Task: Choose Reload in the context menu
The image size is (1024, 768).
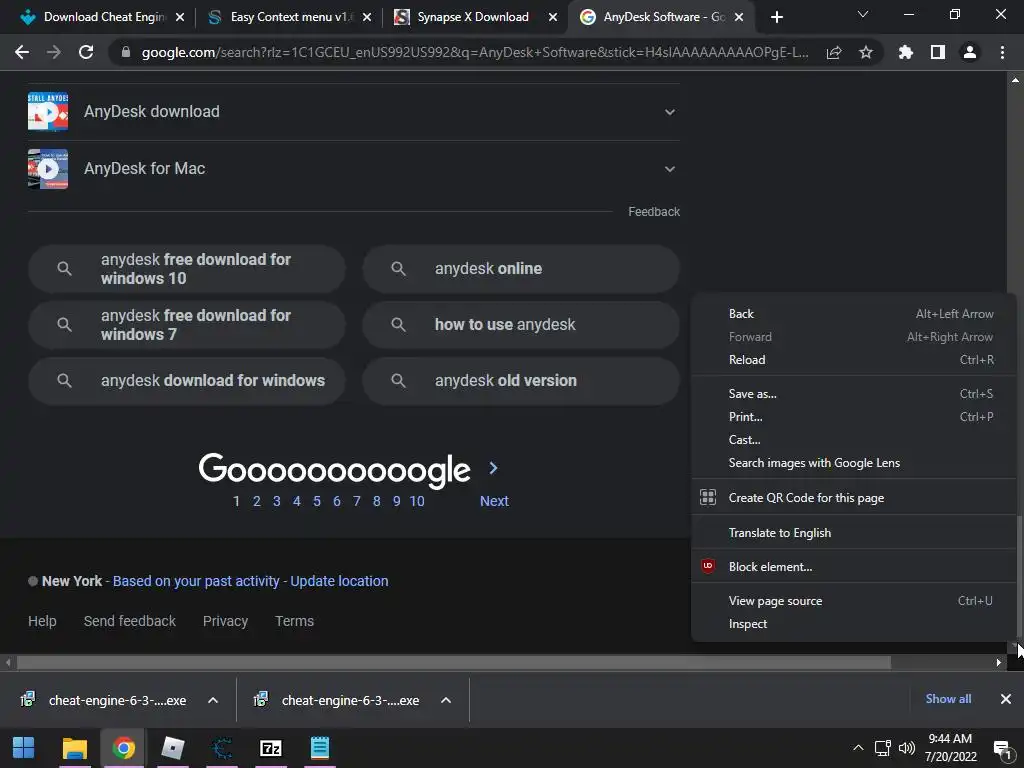Action: click(854, 360)
